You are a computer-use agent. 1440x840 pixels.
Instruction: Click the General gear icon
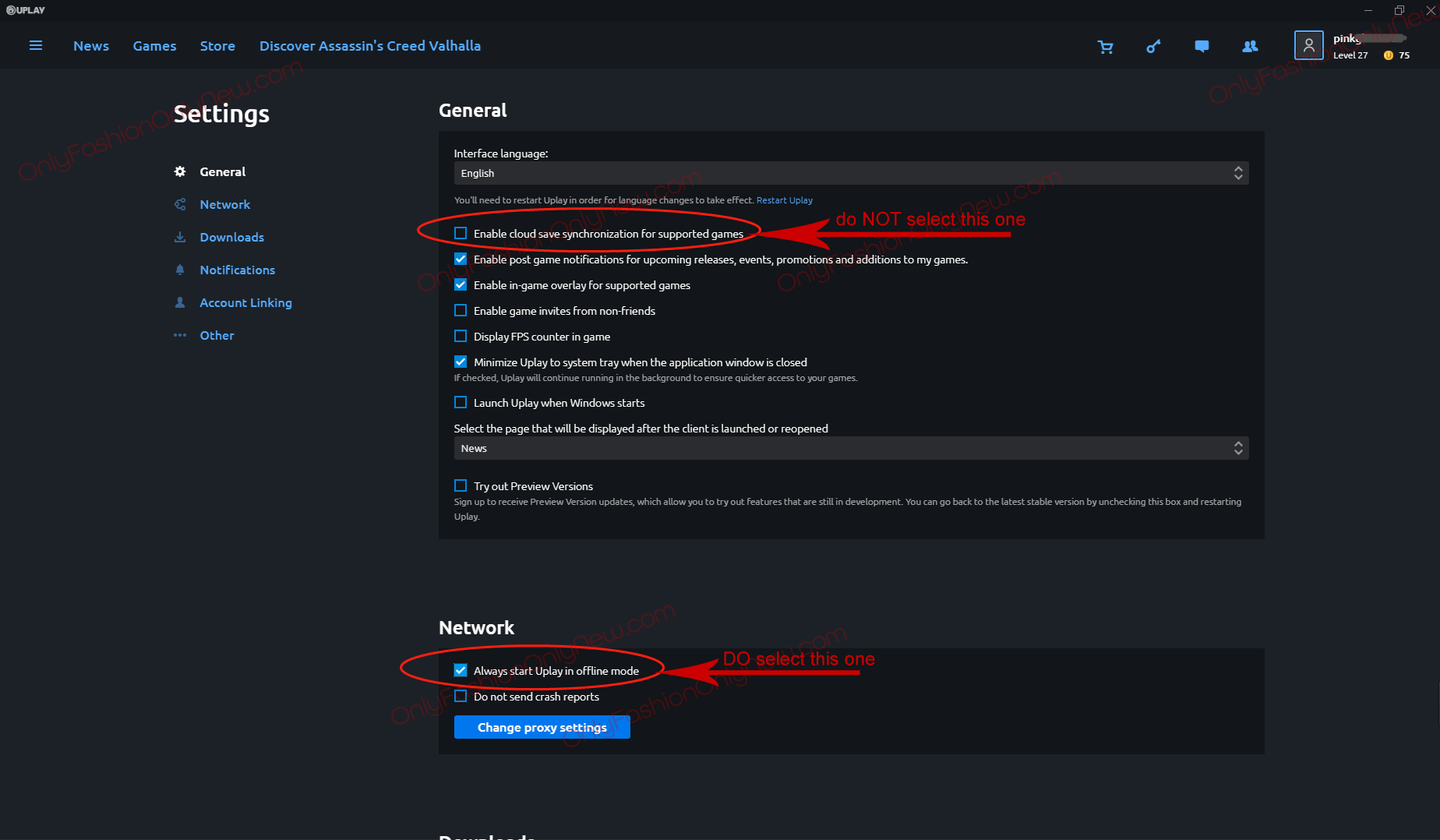click(180, 171)
